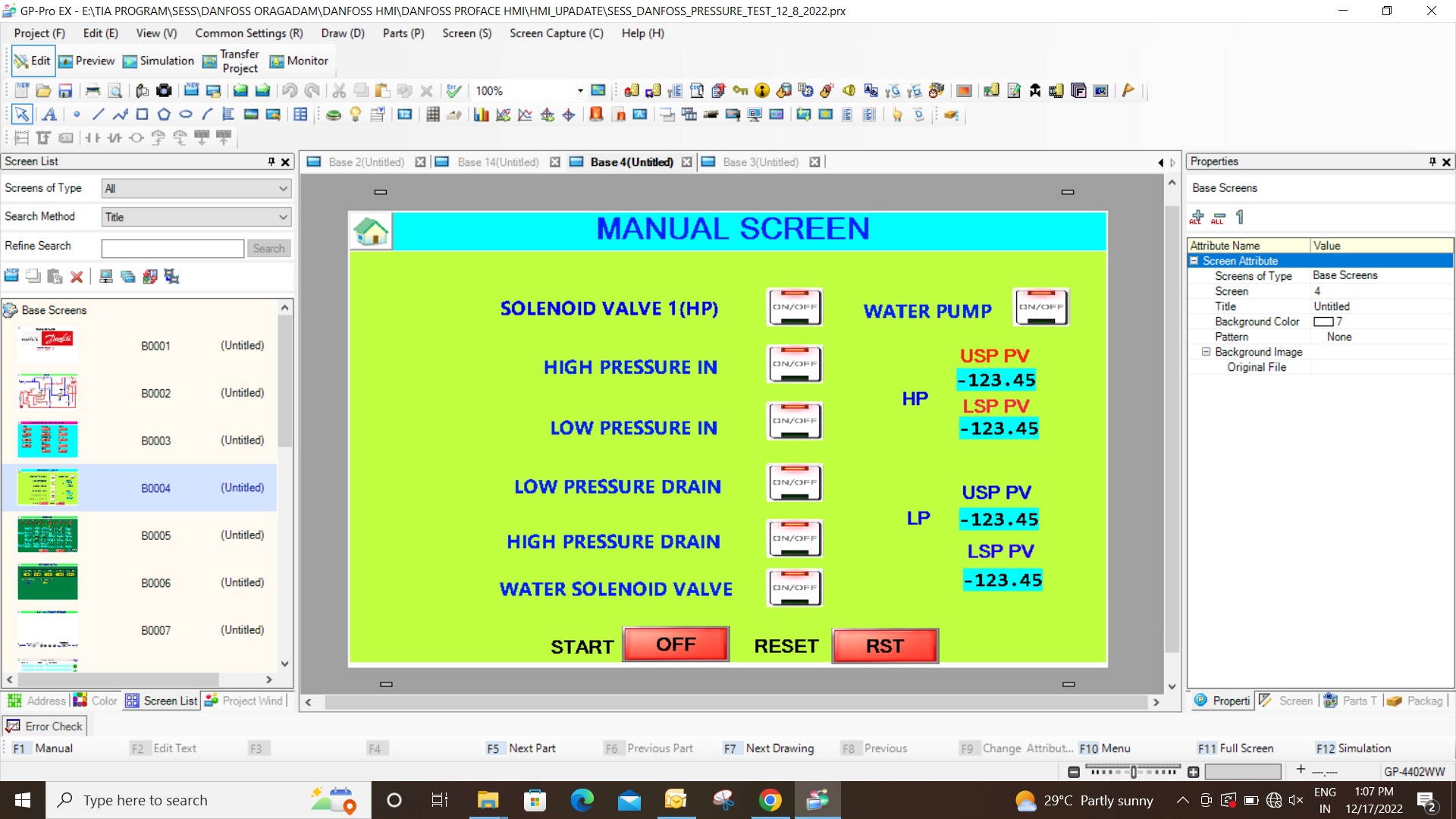Open the Common Settings menu

coord(248,33)
